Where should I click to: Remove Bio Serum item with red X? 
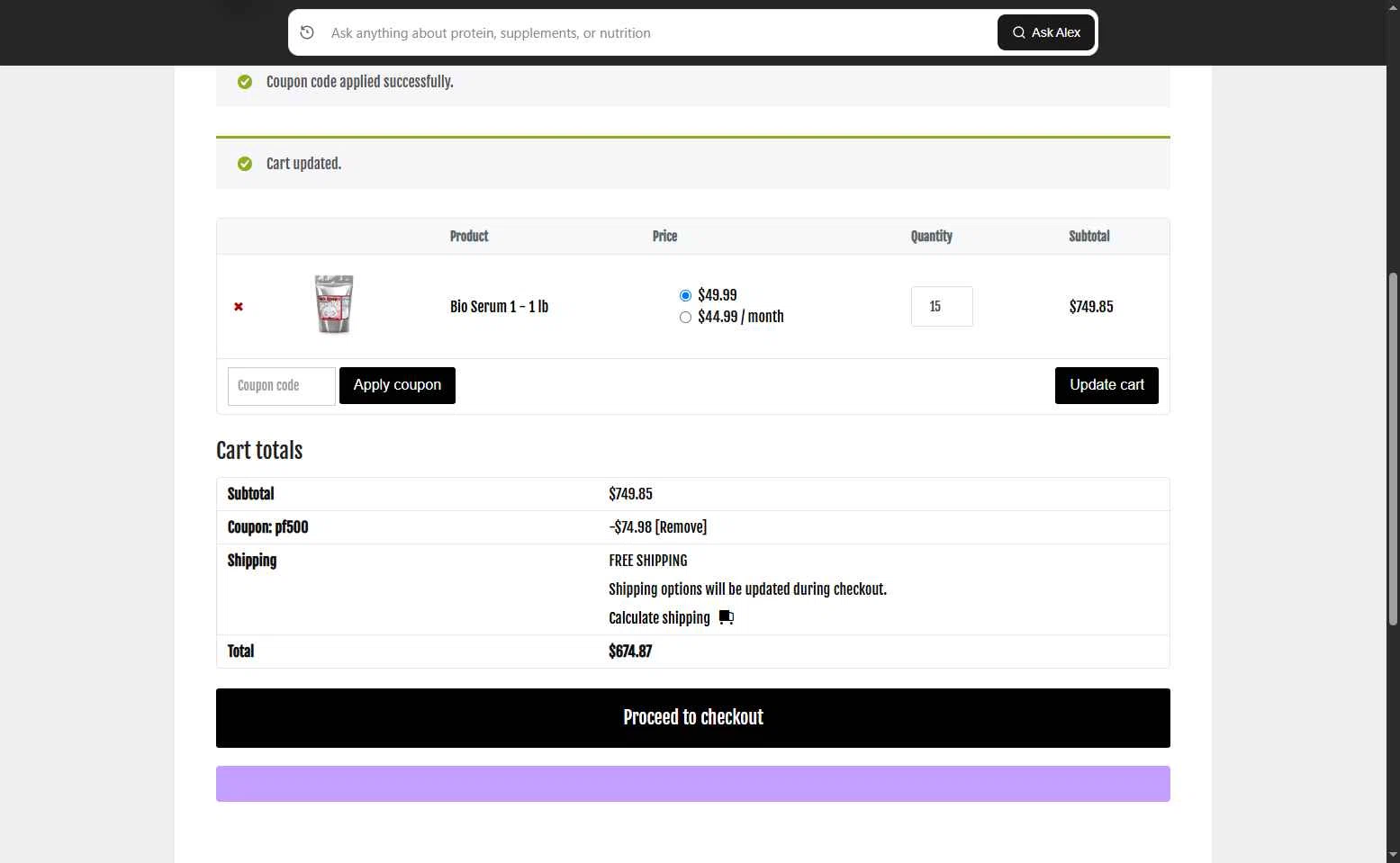pos(239,307)
